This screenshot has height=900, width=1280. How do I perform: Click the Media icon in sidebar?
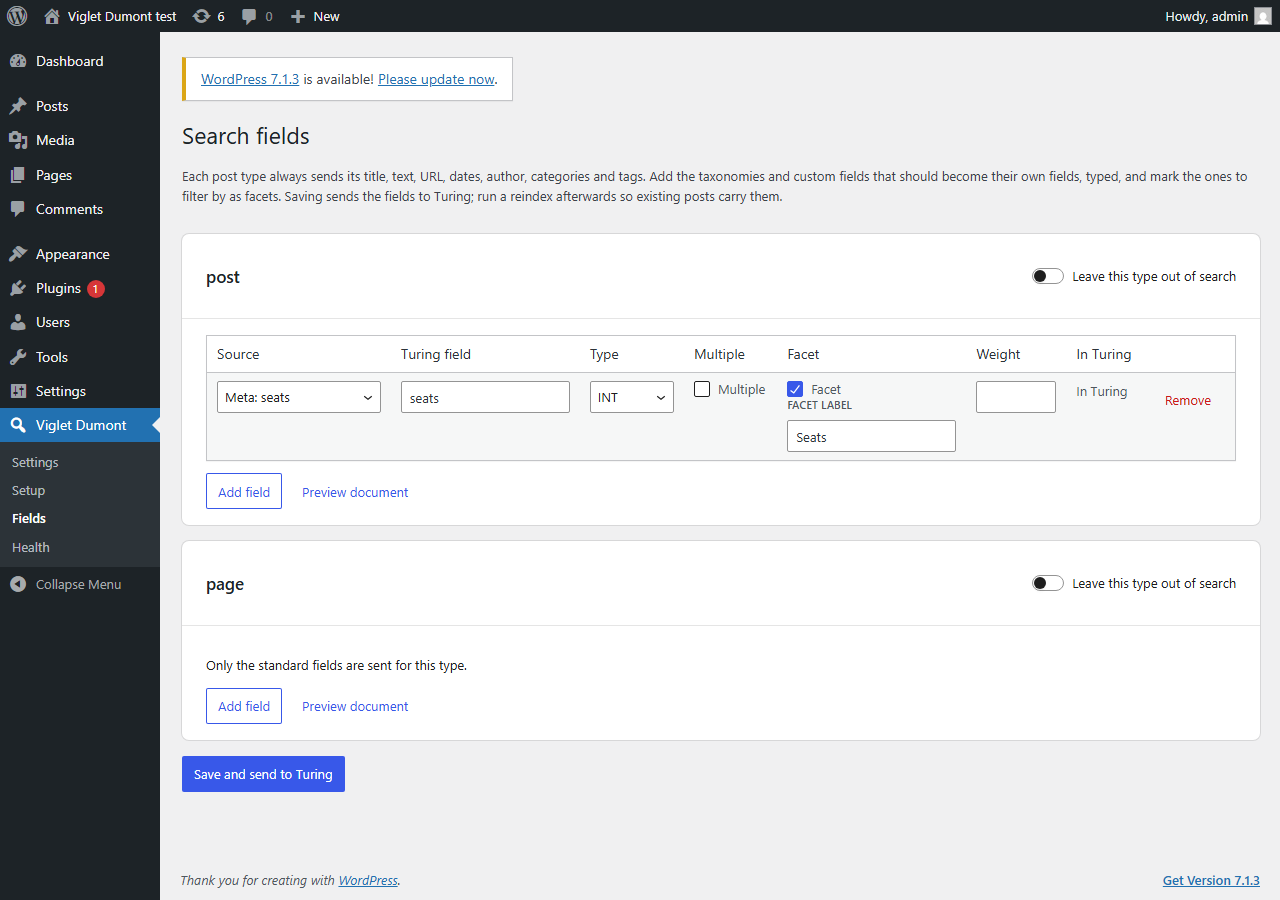(x=18, y=140)
